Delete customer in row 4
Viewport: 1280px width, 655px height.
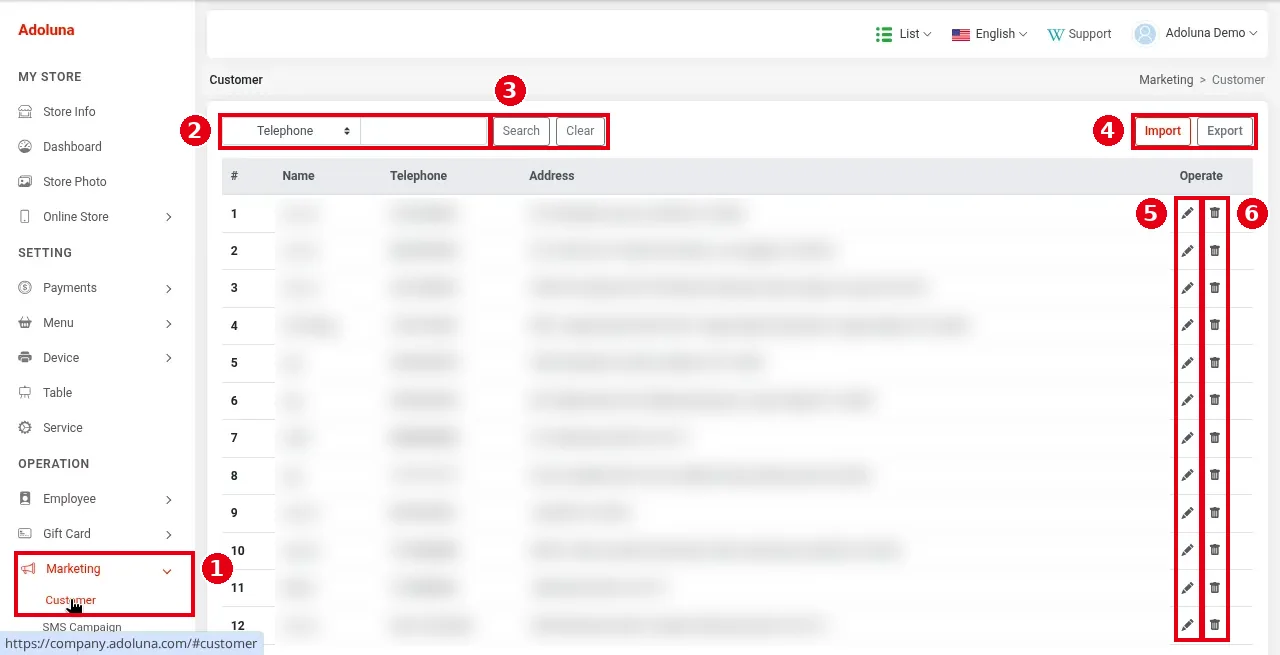point(1215,325)
